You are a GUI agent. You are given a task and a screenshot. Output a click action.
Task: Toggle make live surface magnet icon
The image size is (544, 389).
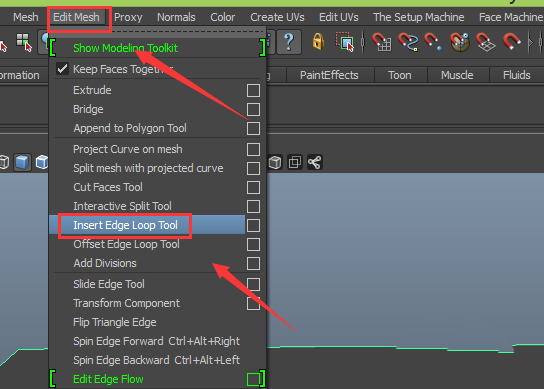(512, 42)
